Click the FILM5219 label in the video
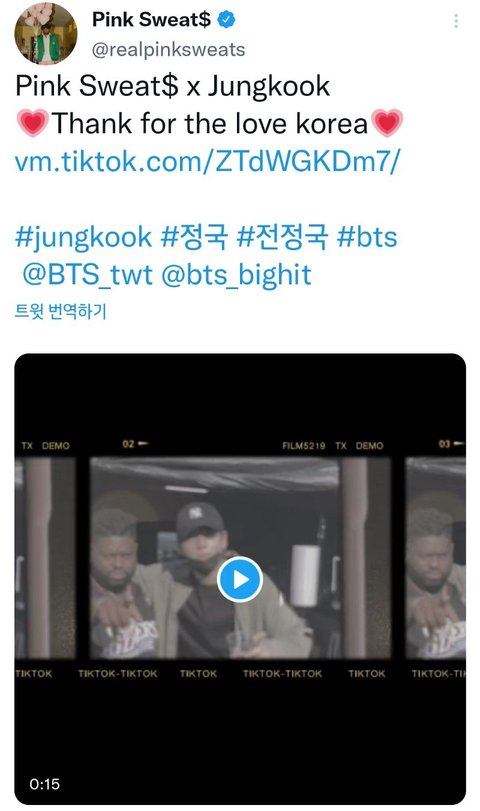Screen dimensions: 480x811 click(x=304, y=445)
